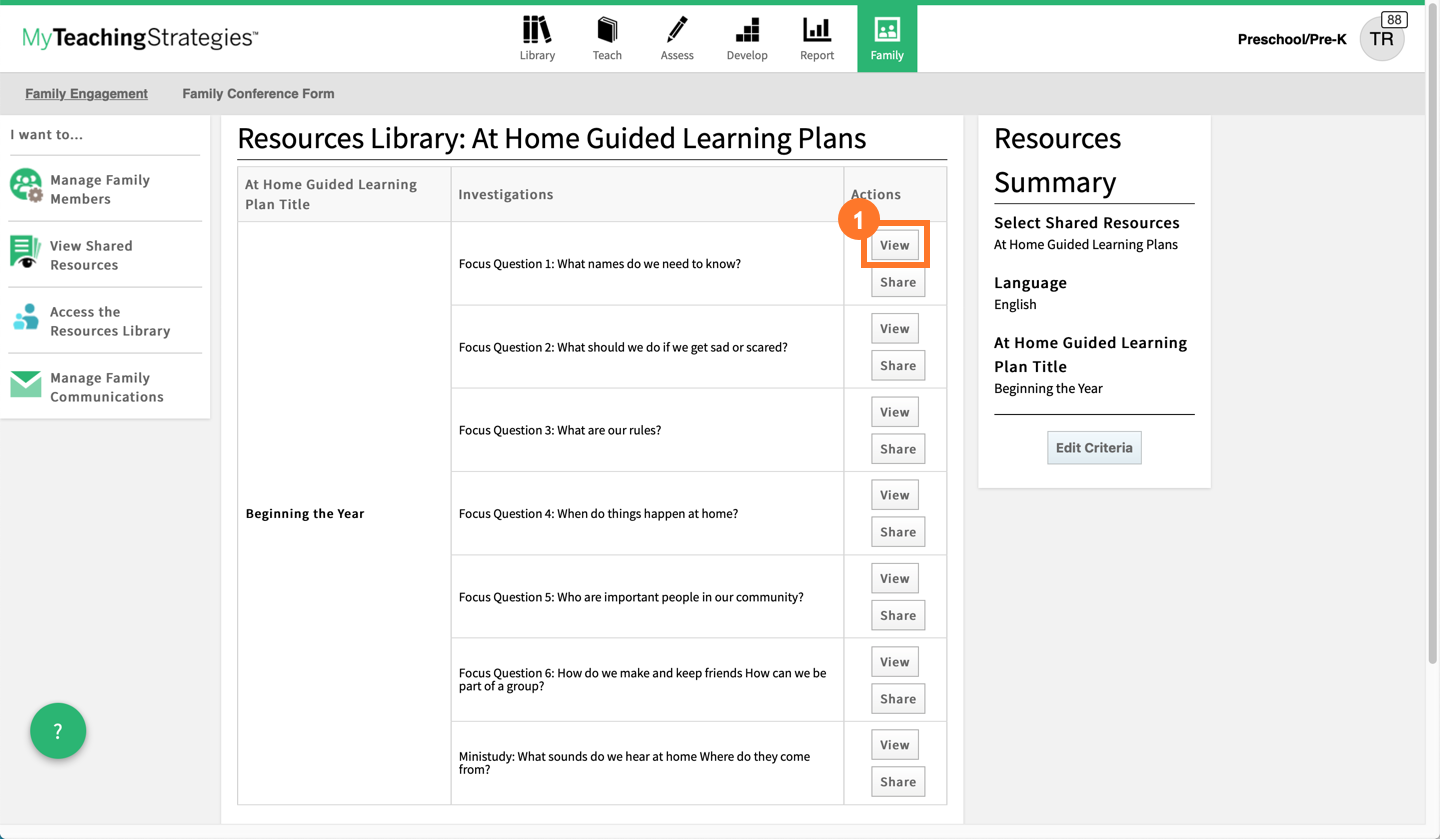Select the Teach icon in top navigation

[x=607, y=38]
